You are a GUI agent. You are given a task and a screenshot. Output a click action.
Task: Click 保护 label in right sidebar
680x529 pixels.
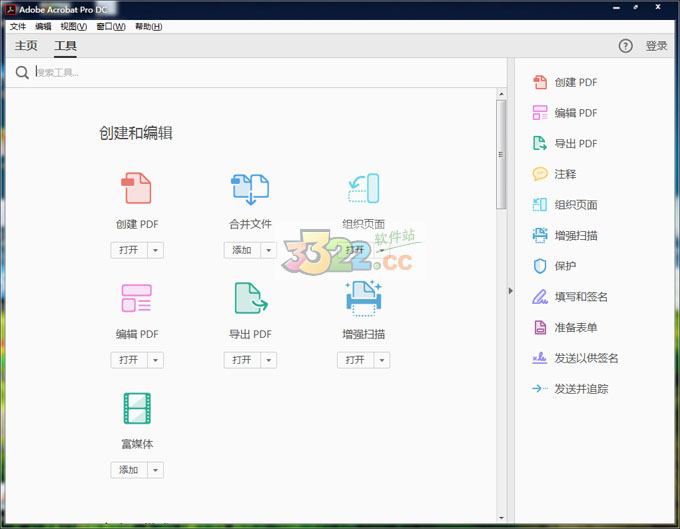[565, 266]
